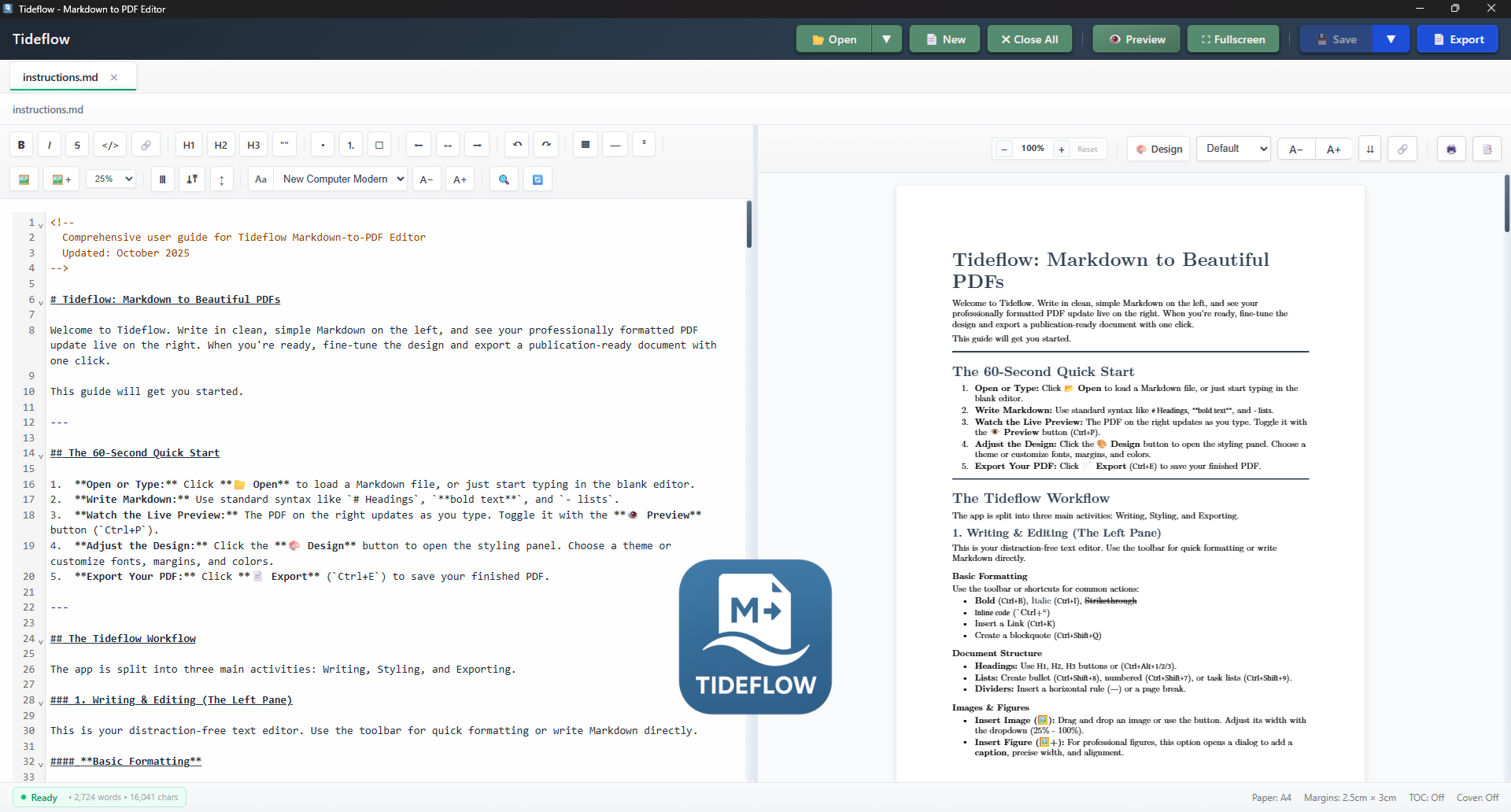Create a New document
Screen dimensions: 1511x812
[944, 39]
